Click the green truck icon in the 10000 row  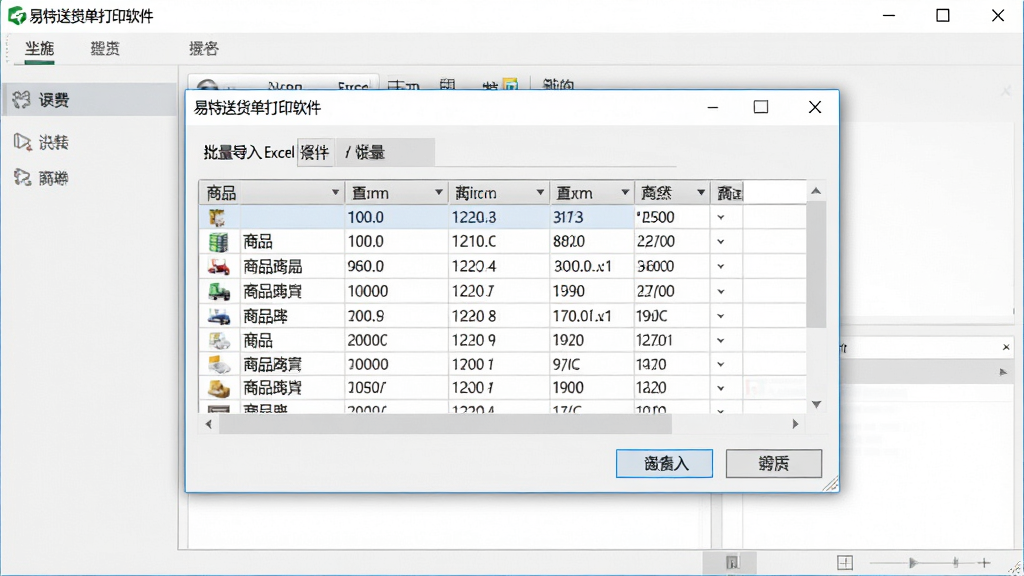(219, 291)
